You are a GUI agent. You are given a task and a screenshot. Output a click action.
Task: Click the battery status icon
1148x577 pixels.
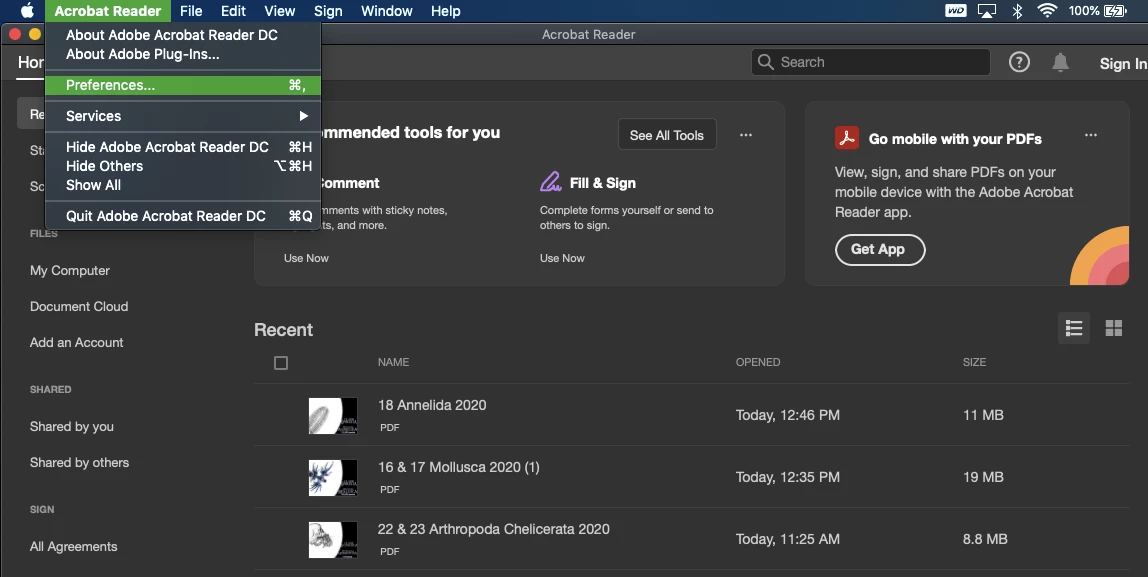[x=1115, y=10]
